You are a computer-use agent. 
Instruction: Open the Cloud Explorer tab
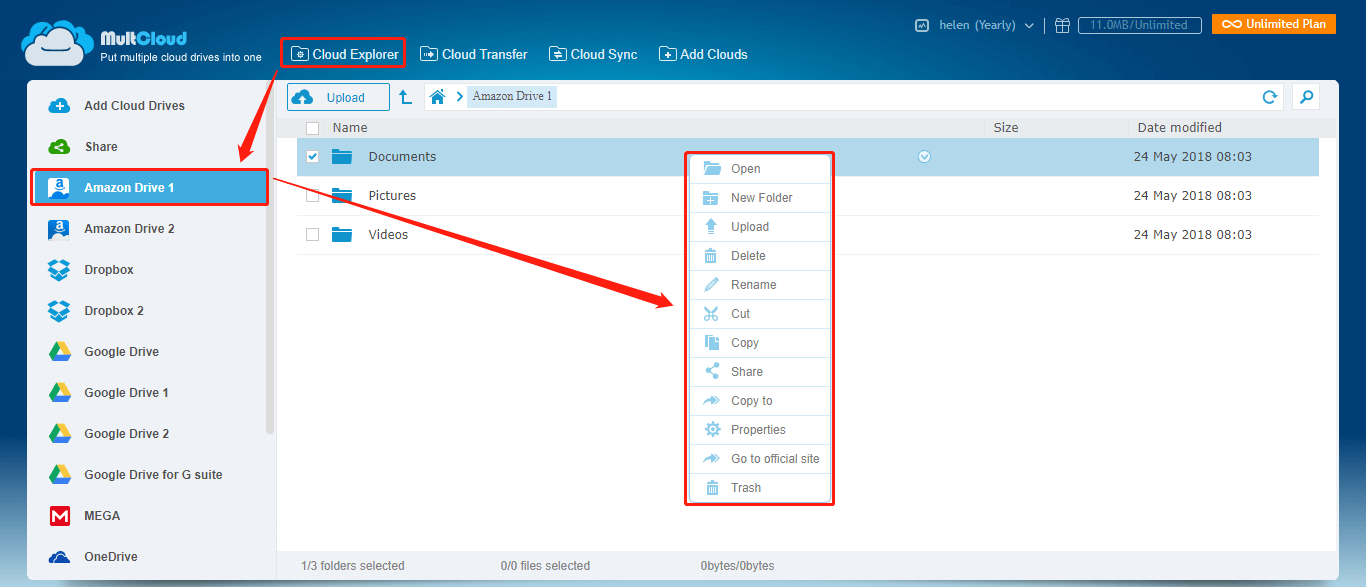[x=344, y=54]
